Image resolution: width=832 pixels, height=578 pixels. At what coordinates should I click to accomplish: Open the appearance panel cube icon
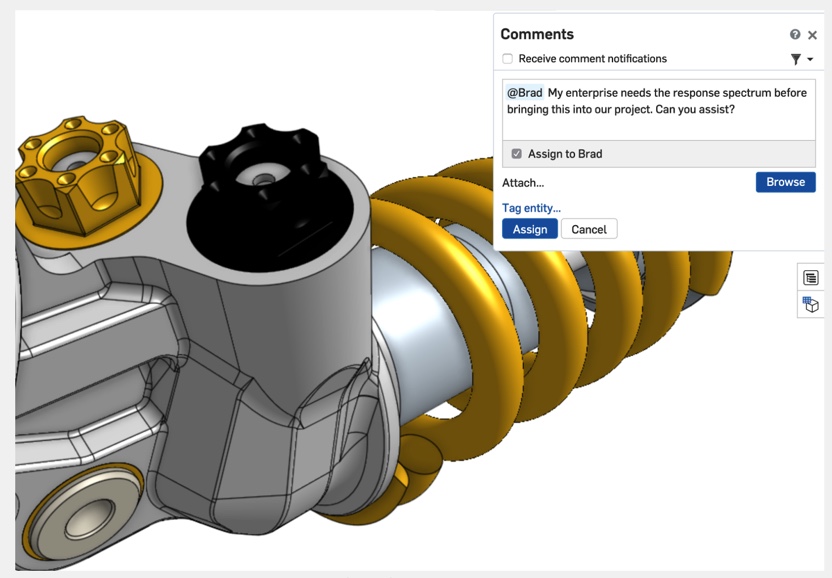810,305
